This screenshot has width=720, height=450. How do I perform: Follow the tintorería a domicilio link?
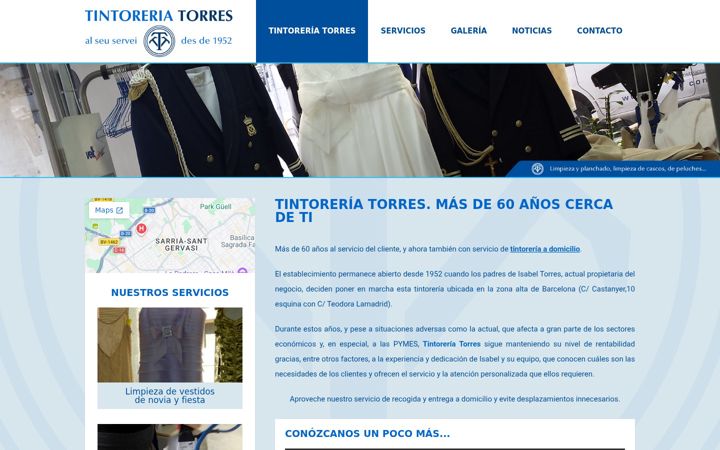pos(545,249)
